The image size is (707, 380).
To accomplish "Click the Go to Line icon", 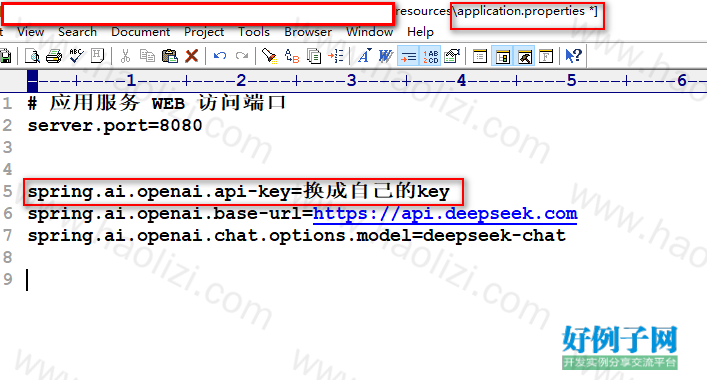I will pos(336,56).
